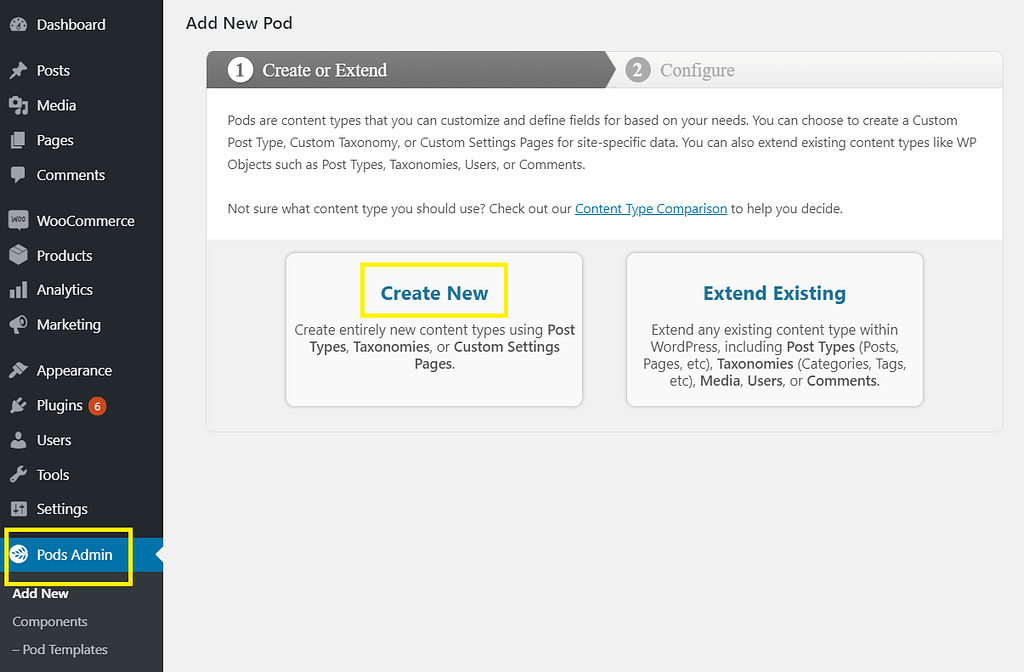
Task: Select the Appearance paintbrush icon
Action: click(x=18, y=370)
